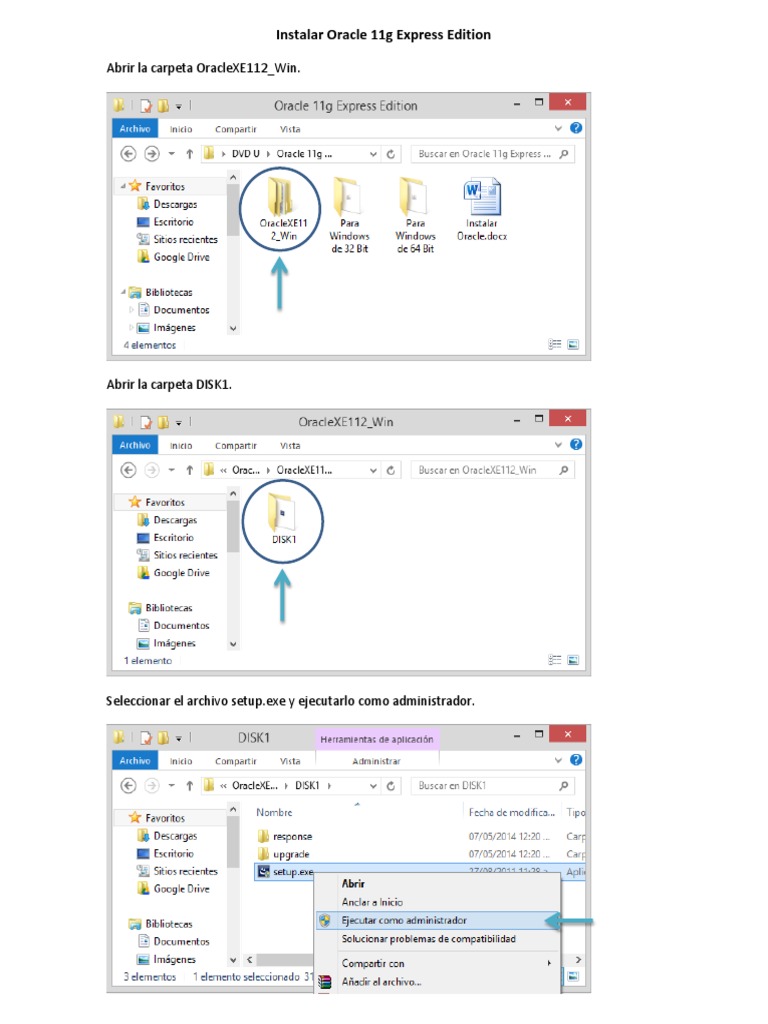Open the DISK1 folder icon in OracleXE112_Win window
The height and width of the screenshot is (1024, 768).
click(283, 520)
